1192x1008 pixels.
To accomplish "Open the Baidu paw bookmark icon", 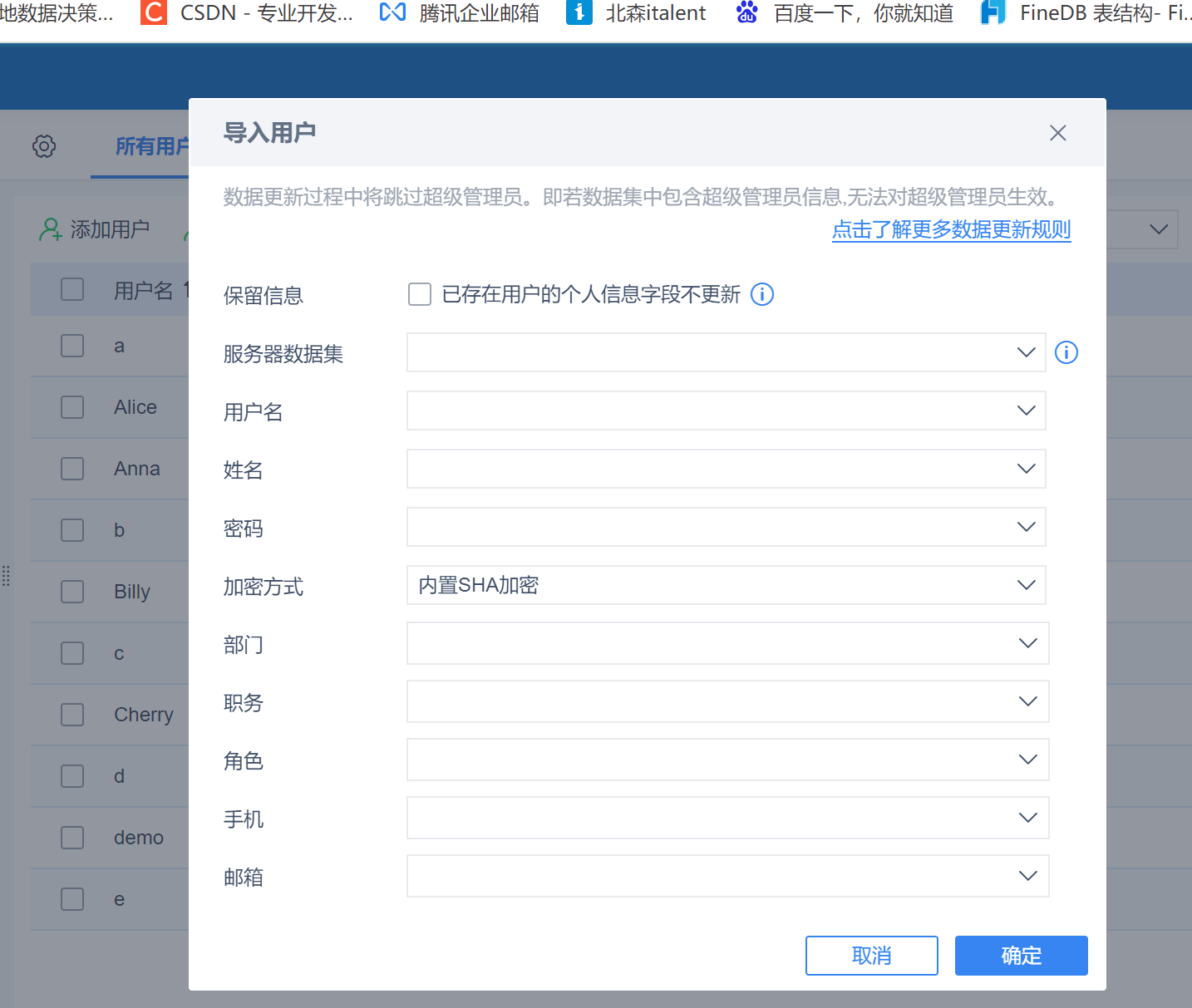I will (x=747, y=12).
